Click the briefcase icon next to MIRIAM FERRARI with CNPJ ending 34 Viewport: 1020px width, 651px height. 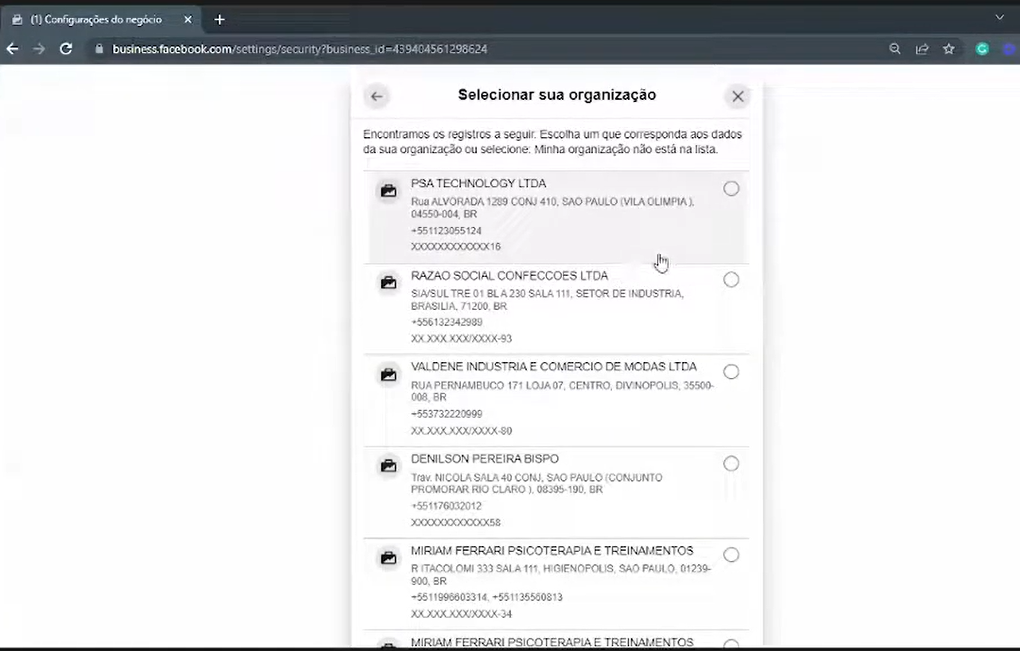pos(388,558)
